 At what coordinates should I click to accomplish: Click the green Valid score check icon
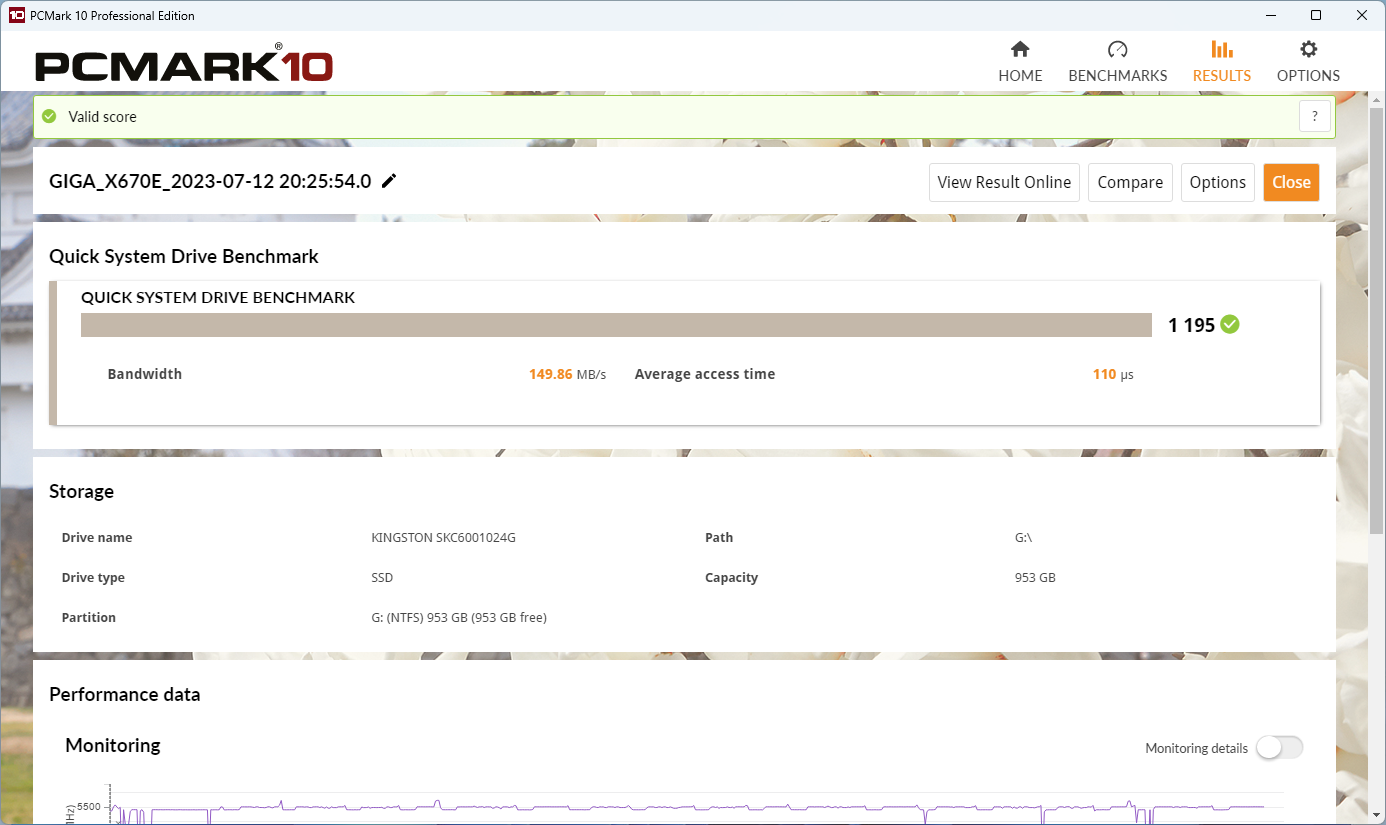(x=49, y=116)
